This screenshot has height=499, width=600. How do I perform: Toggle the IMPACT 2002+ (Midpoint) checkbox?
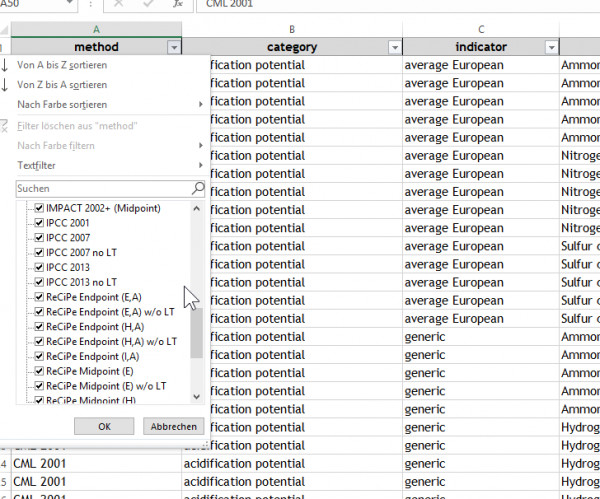tap(39, 208)
